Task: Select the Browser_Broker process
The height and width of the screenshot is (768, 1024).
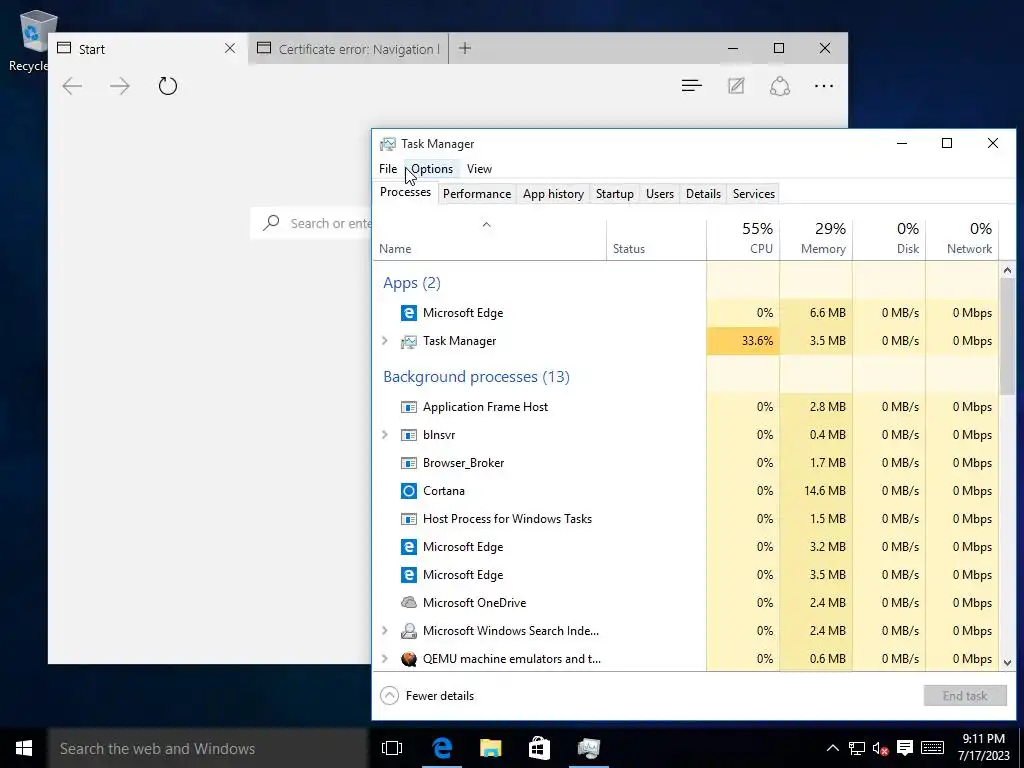Action: coord(686,463)
